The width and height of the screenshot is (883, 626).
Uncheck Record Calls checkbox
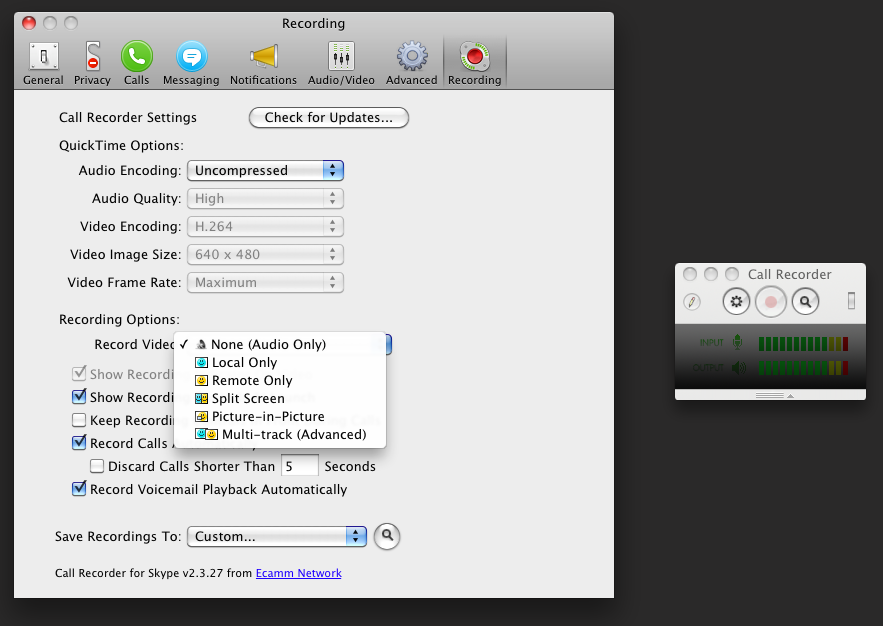pos(79,442)
